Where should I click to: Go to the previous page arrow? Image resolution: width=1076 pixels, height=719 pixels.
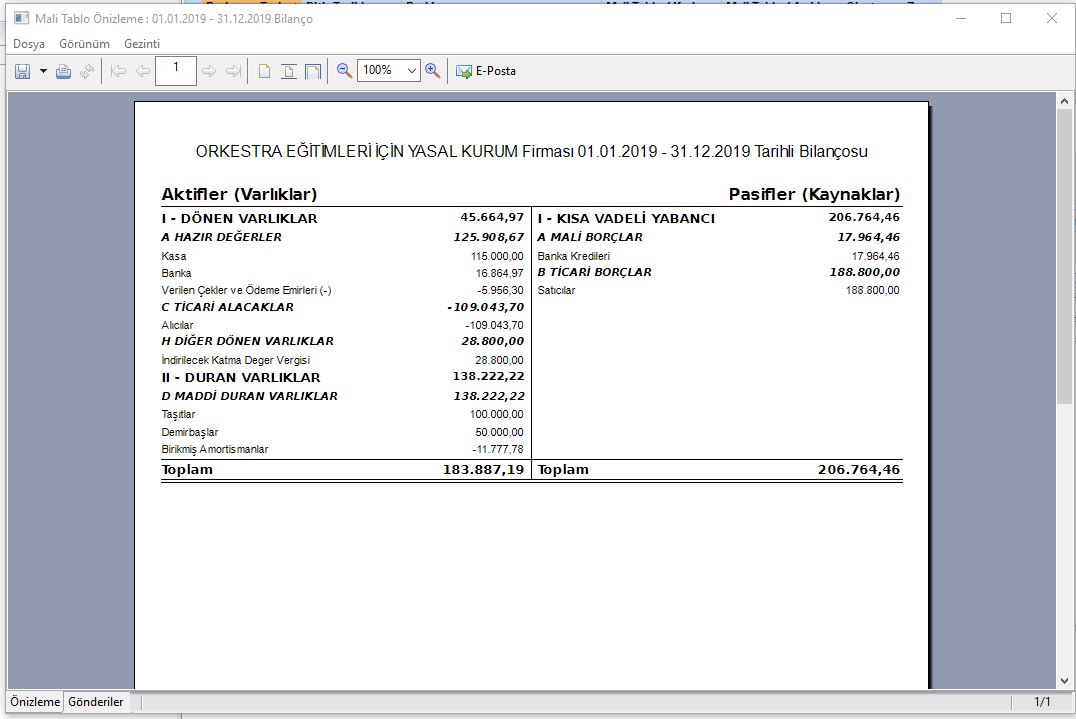[143, 71]
